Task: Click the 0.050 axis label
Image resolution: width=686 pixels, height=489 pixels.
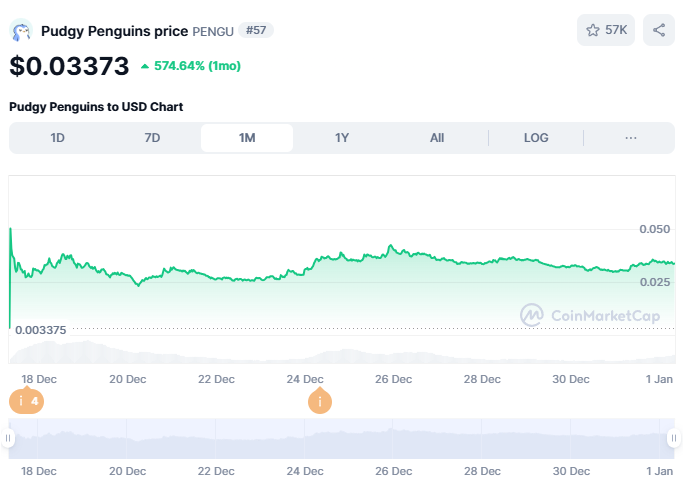Action: [654, 229]
